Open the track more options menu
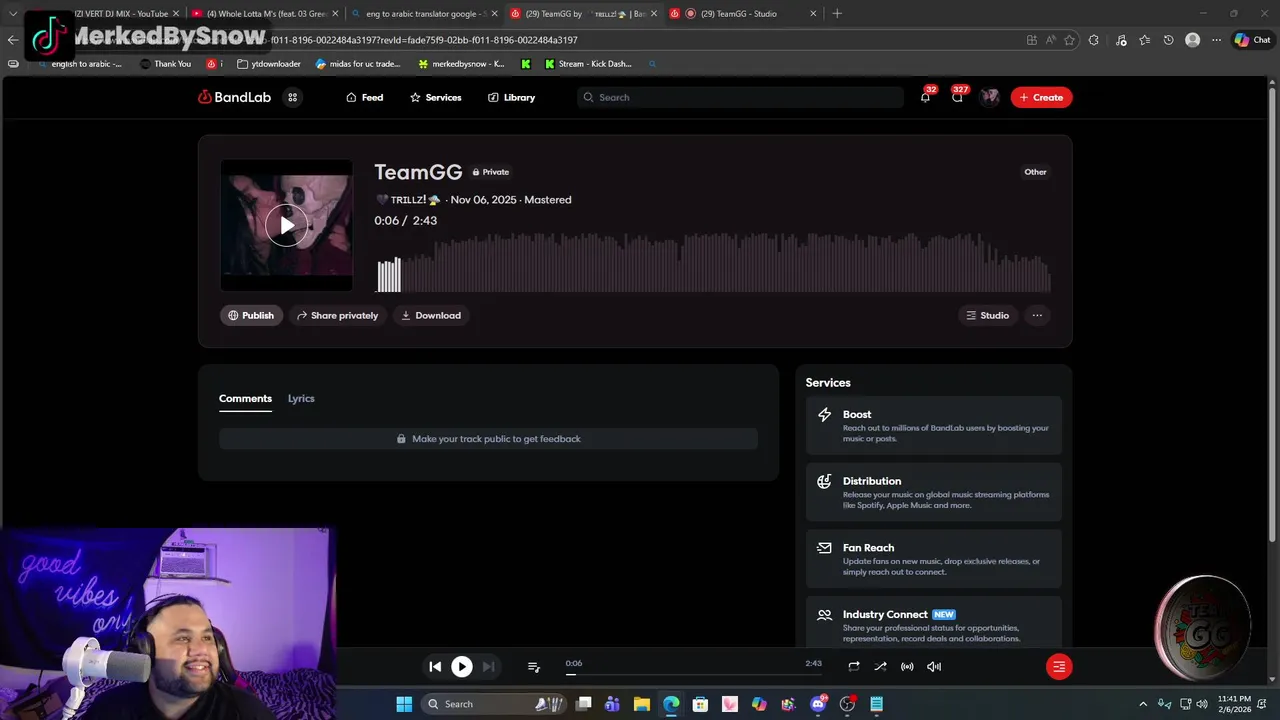 pyautogui.click(x=1037, y=315)
